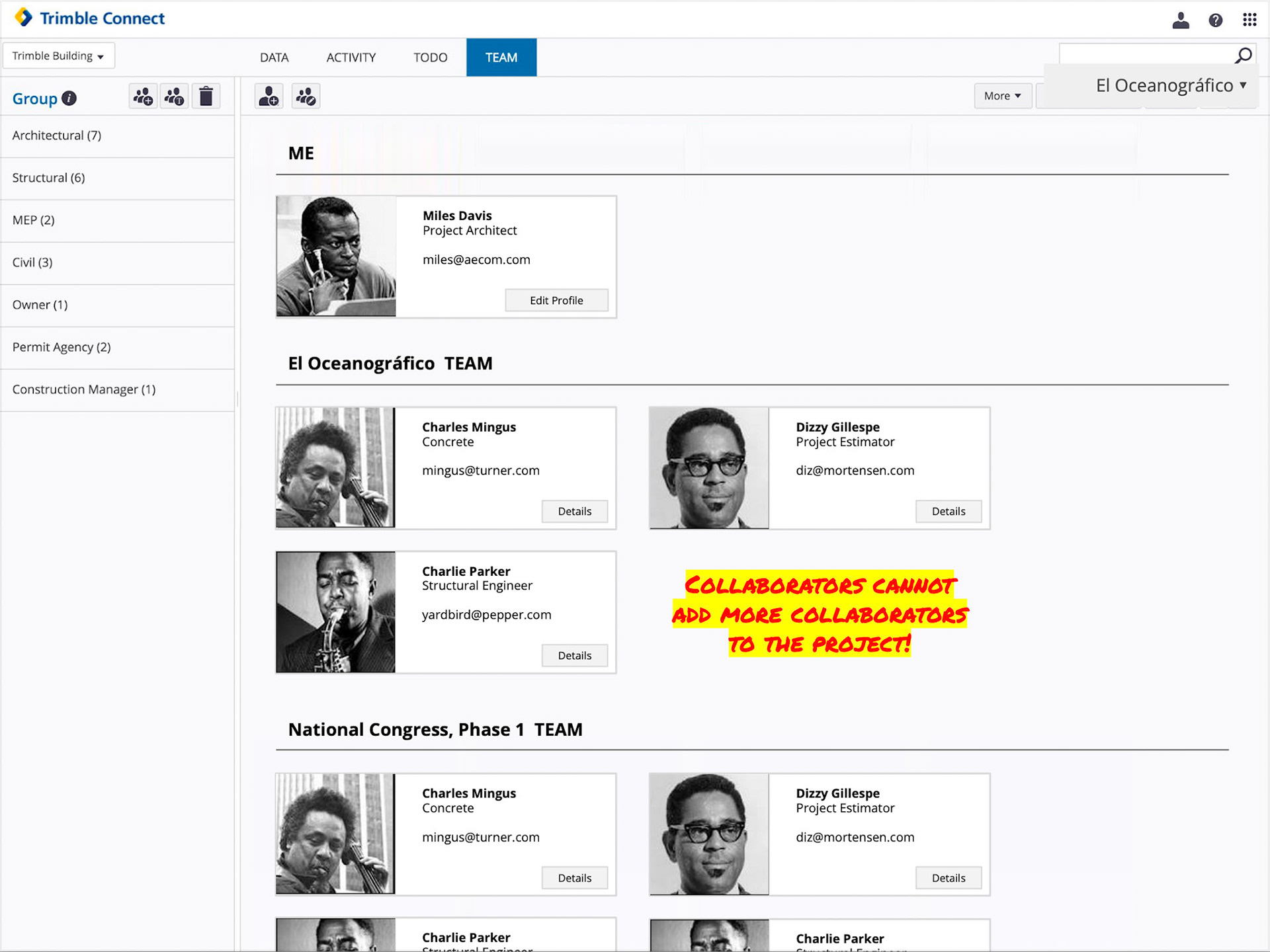This screenshot has height=952, width=1270.
Task: Click the edit team members icon
Action: coord(306,97)
